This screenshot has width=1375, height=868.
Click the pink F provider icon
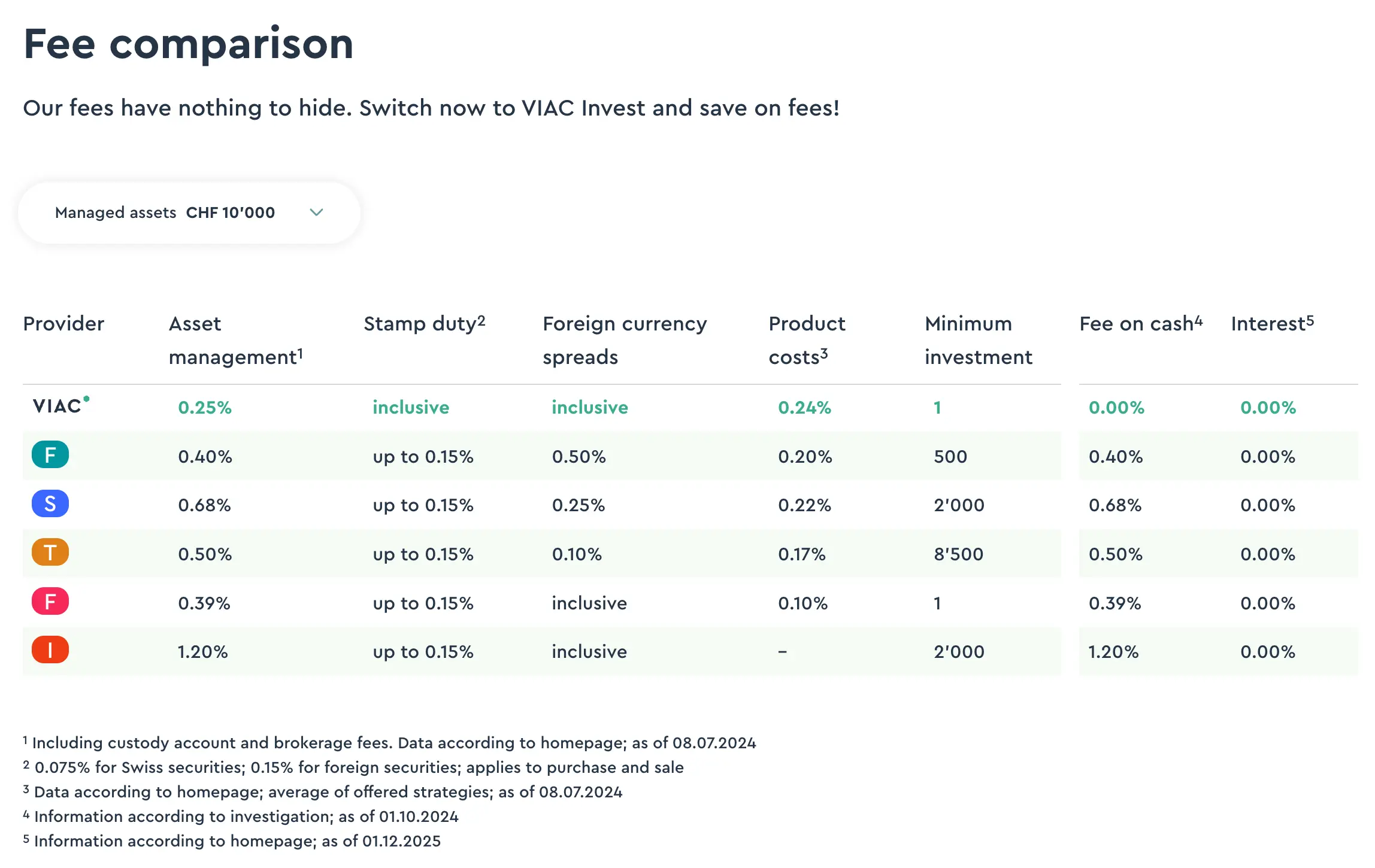[x=50, y=602]
